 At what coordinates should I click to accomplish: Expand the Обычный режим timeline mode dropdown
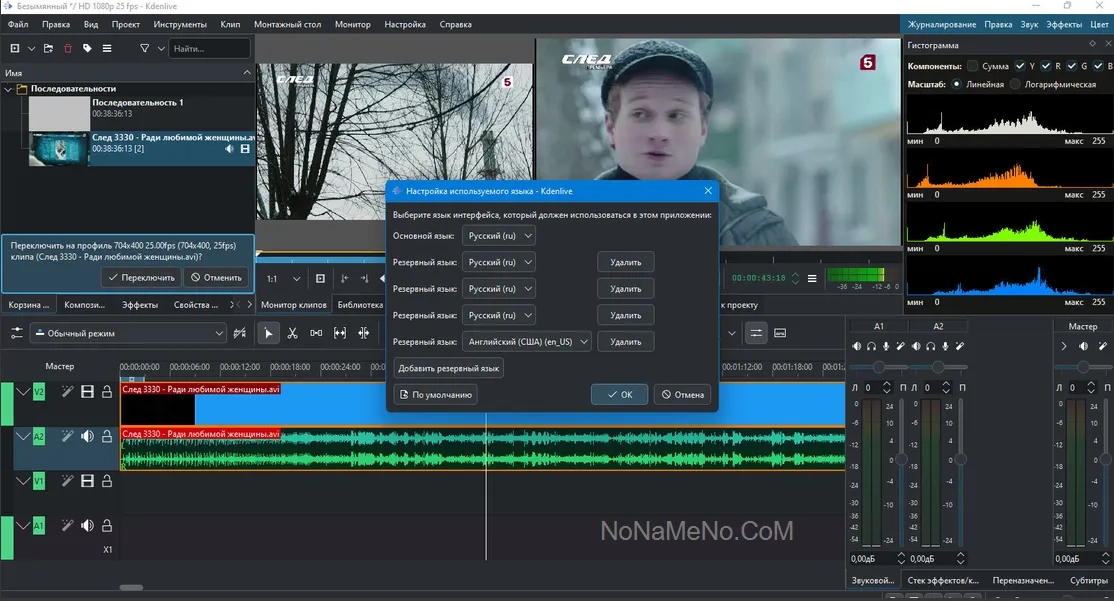[128, 333]
